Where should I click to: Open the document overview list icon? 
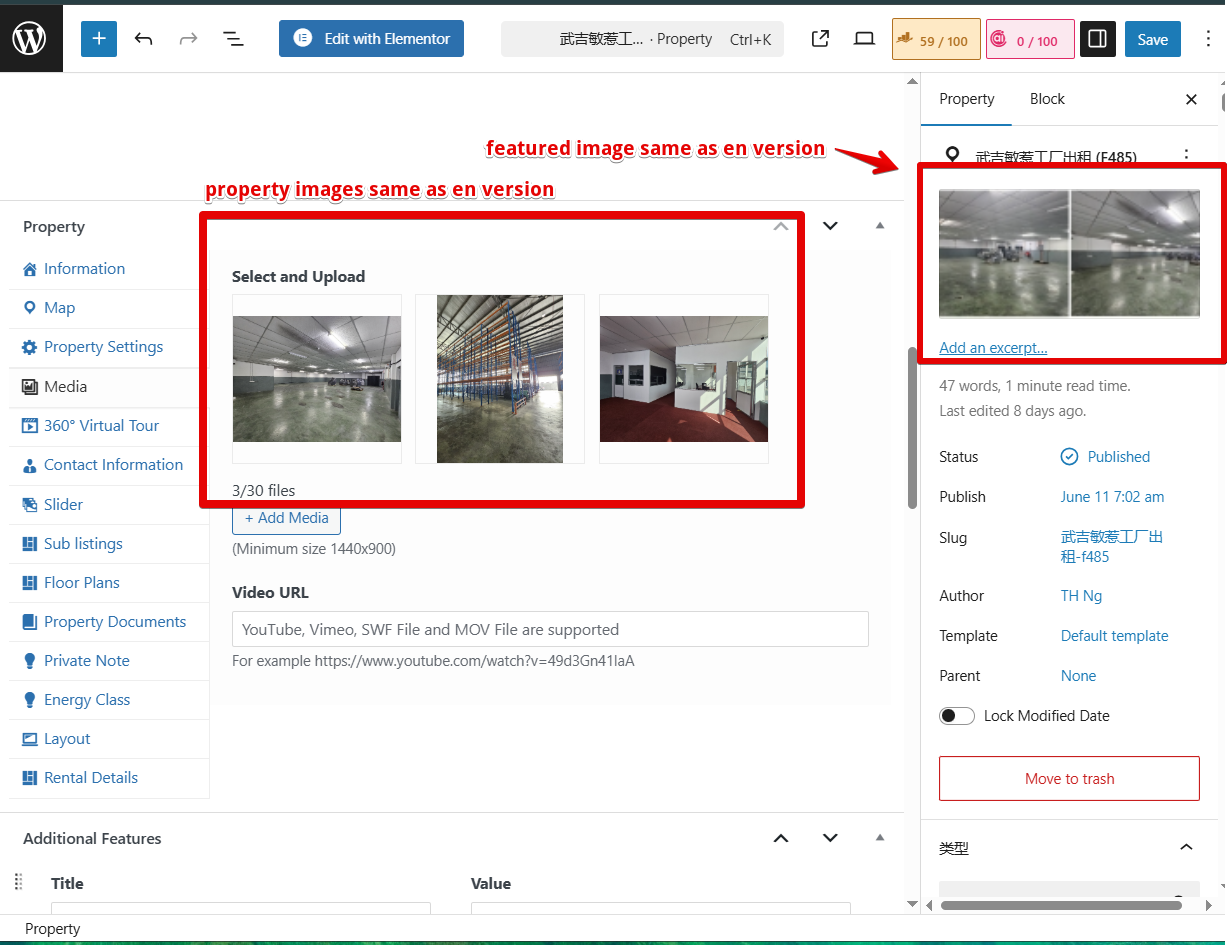tap(233, 39)
